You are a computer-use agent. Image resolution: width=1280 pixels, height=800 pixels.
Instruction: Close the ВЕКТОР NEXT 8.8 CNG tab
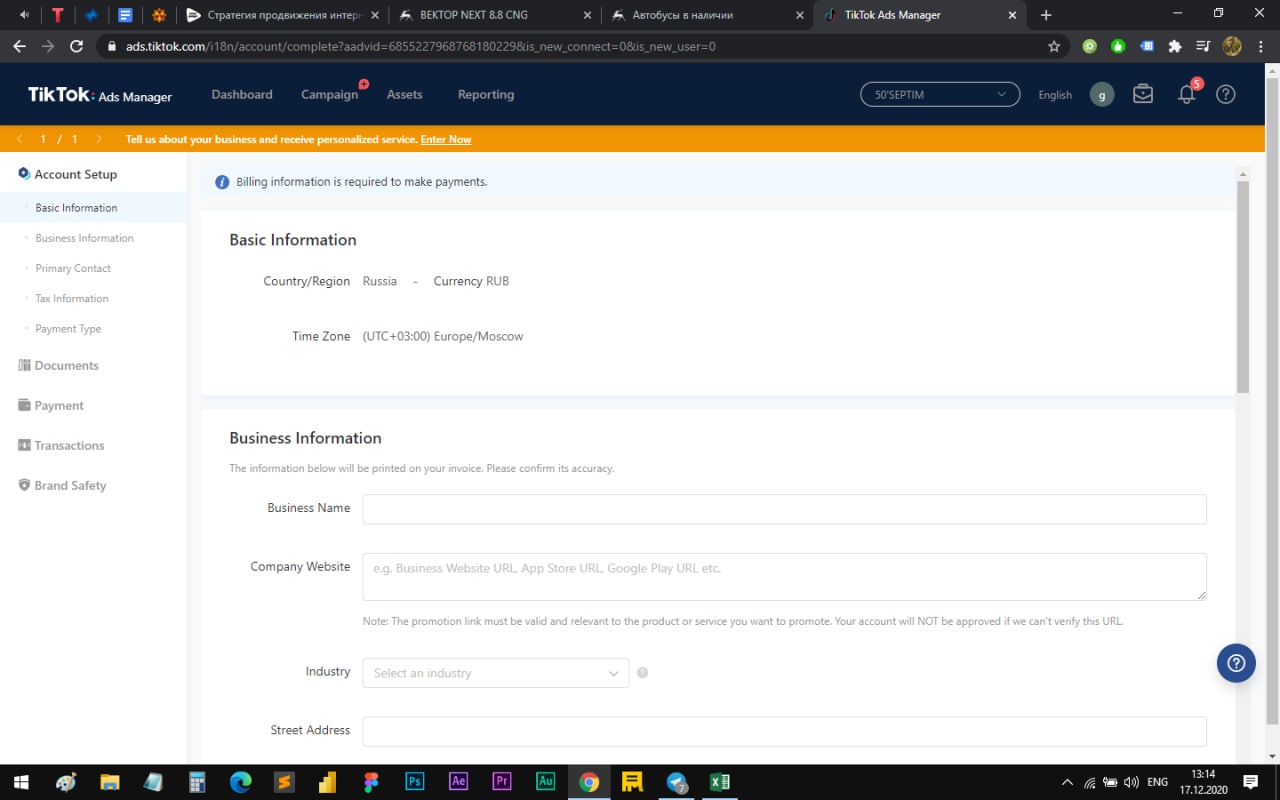point(585,15)
